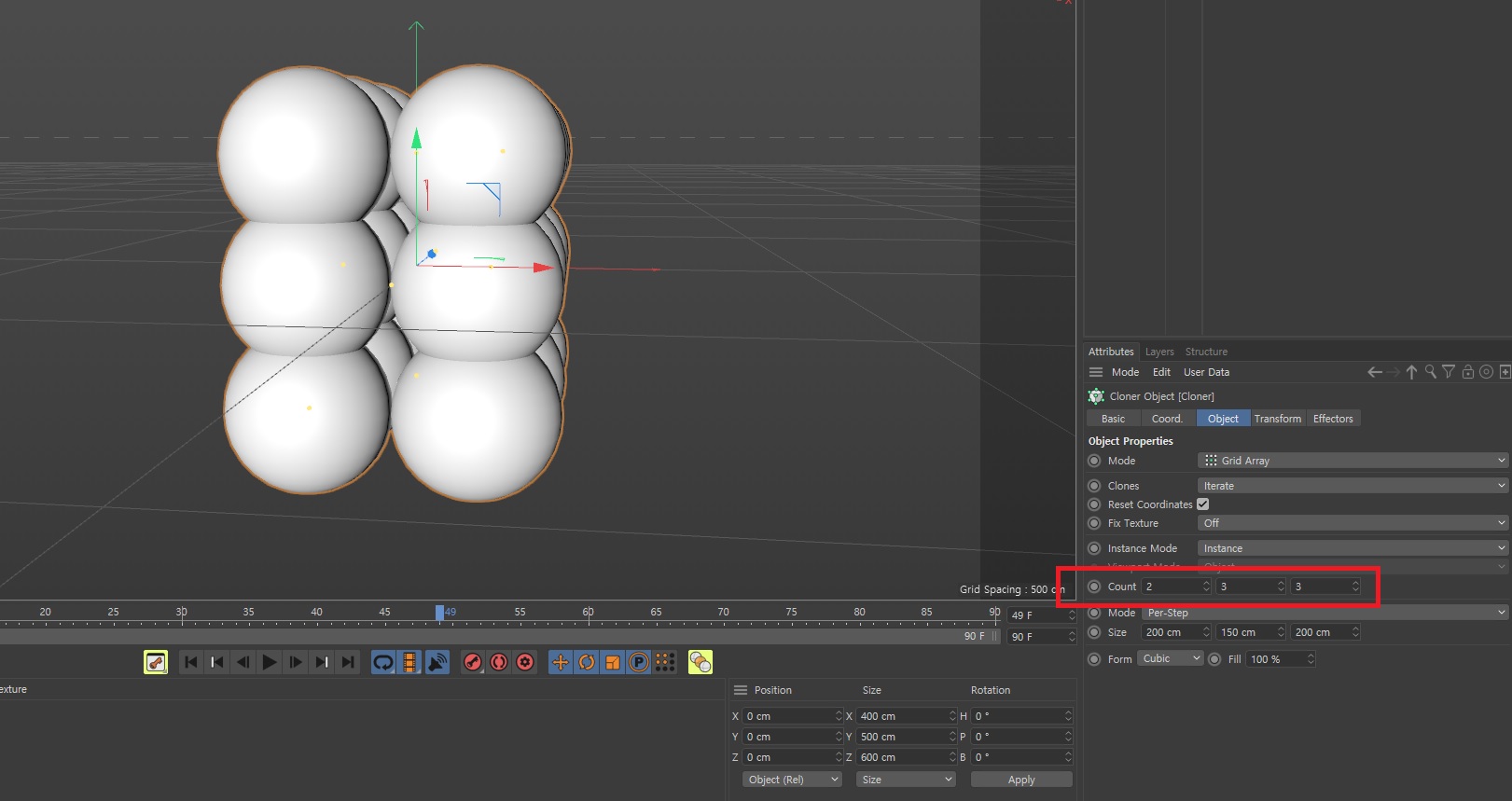Open the Transform tab
1512x801 pixels.
pyautogui.click(x=1278, y=419)
